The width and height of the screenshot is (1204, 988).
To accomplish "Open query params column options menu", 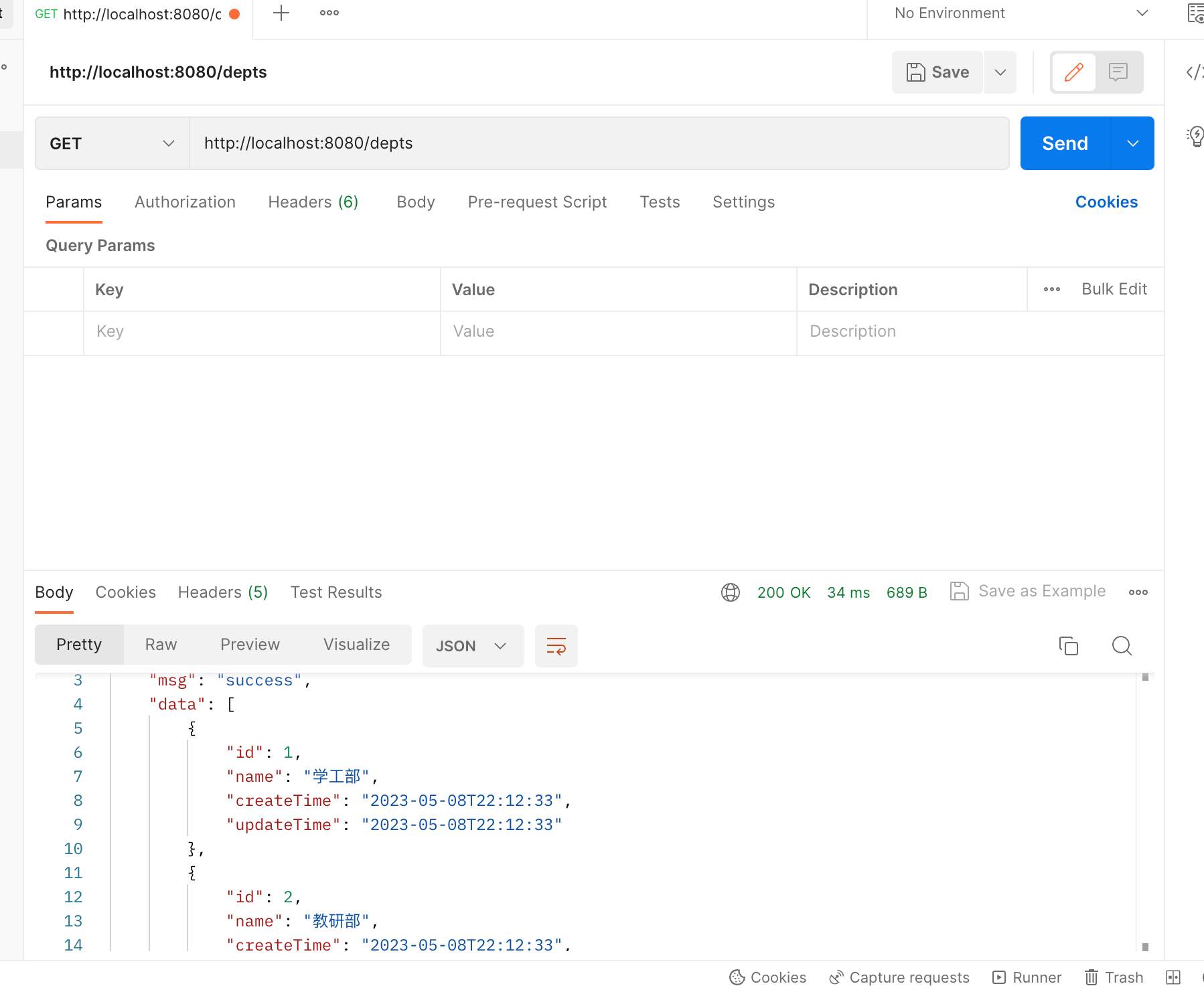I will (x=1052, y=289).
